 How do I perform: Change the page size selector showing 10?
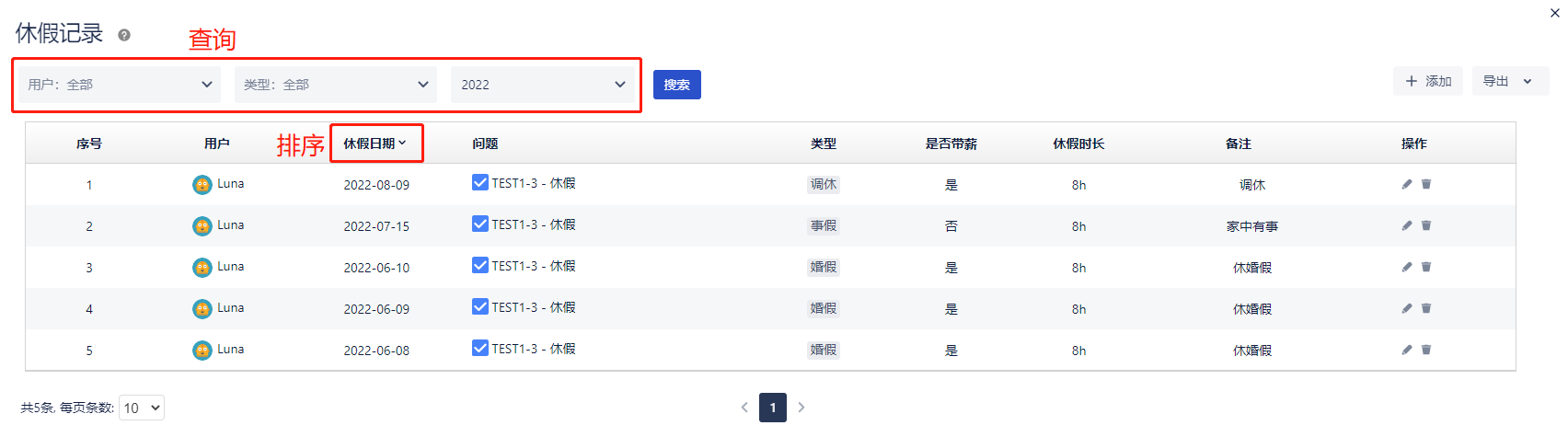tap(142, 408)
